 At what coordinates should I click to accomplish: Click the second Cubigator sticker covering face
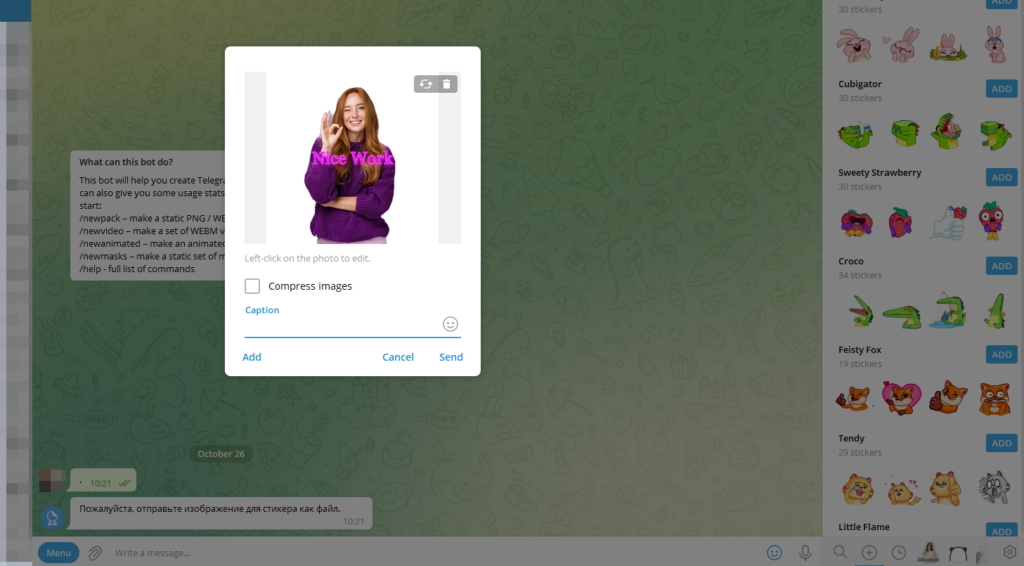[x=904, y=133]
